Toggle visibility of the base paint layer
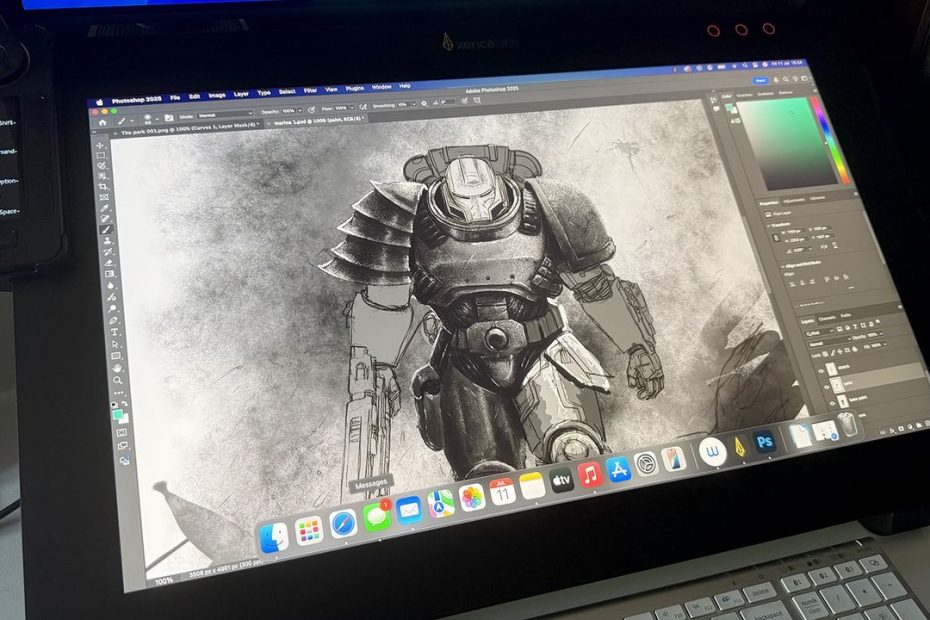 click(832, 403)
